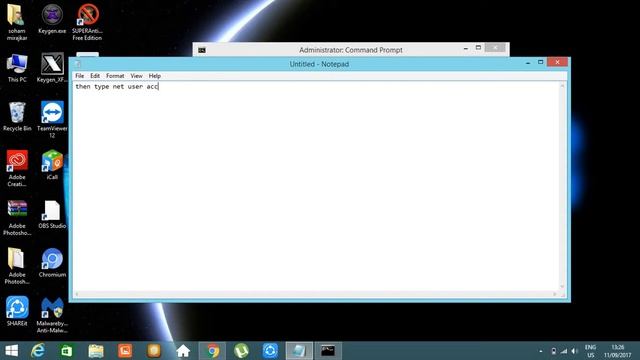Switch to Google Chrome in the taskbar
Viewport: 640px width, 360px height.
pyautogui.click(x=212, y=351)
